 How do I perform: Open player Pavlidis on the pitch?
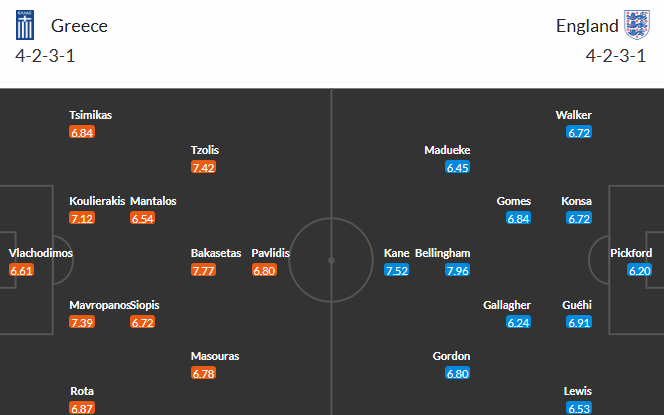coord(270,253)
